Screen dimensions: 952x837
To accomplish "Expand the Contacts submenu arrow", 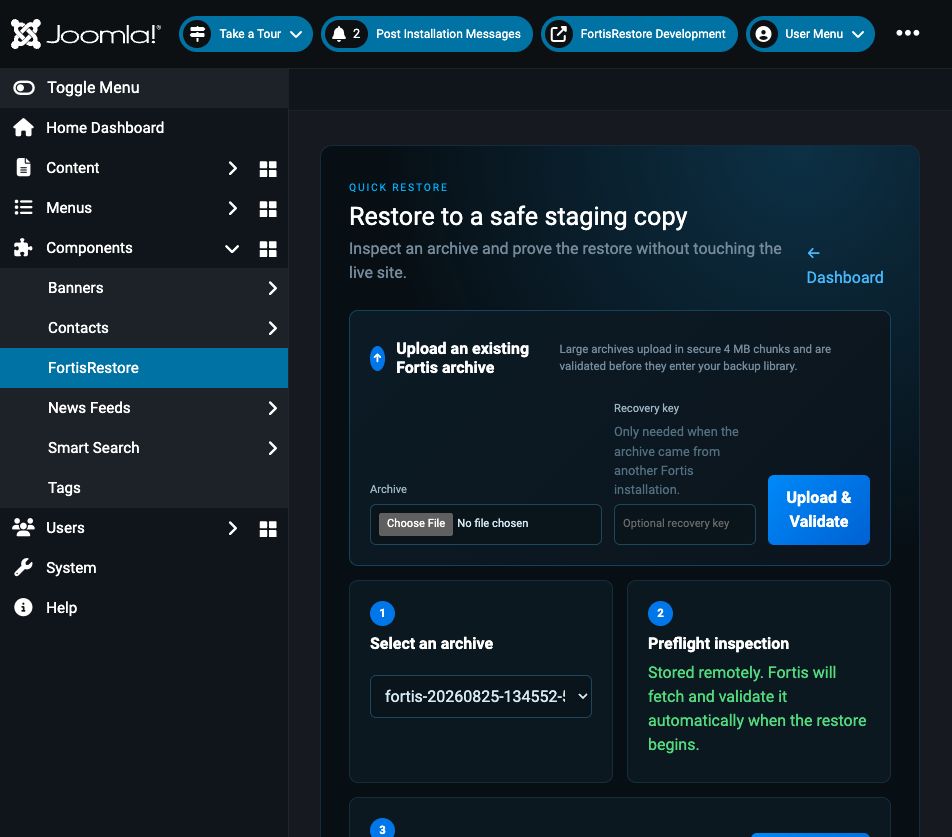I will [272, 328].
